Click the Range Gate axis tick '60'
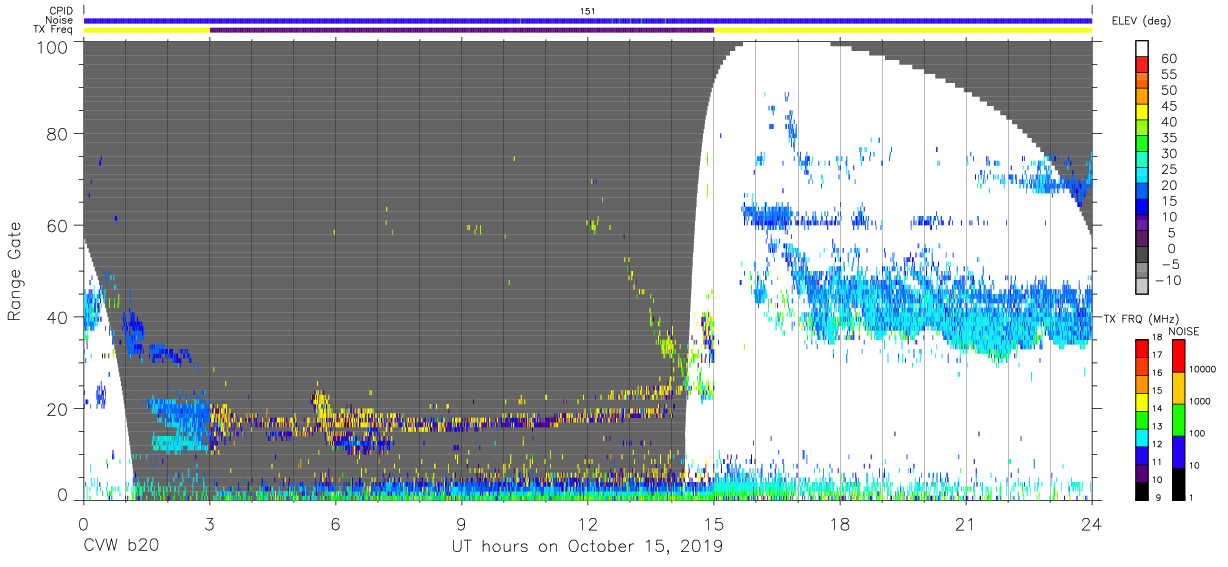The height and width of the screenshot is (567, 1228). 58,225
